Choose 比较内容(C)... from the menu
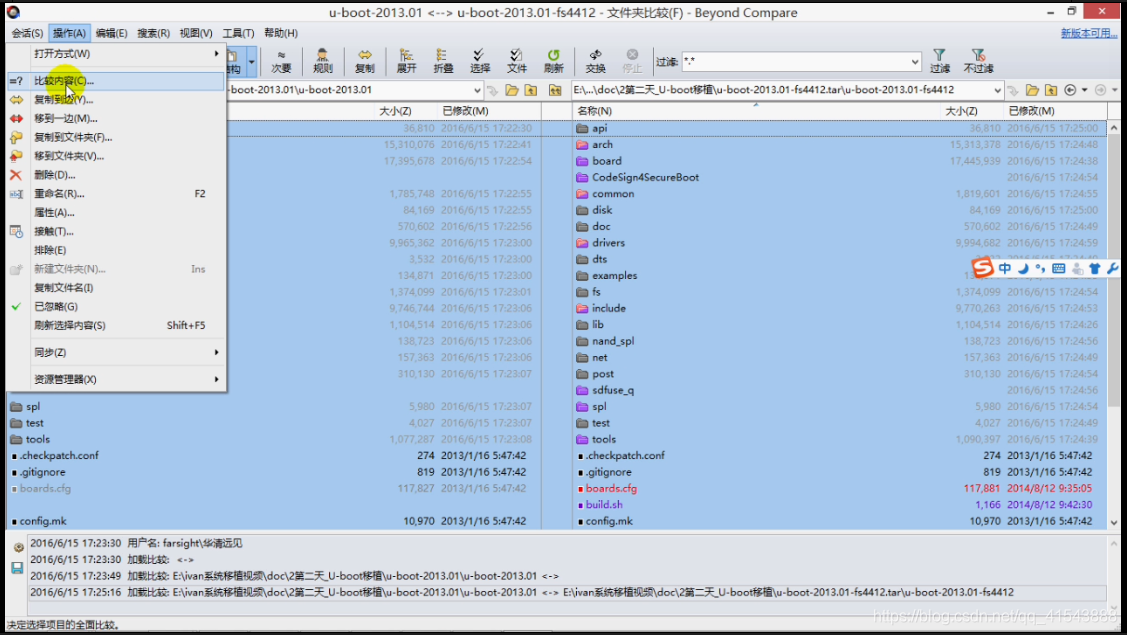Image resolution: width=1127 pixels, height=635 pixels. click(x=64, y=81)
